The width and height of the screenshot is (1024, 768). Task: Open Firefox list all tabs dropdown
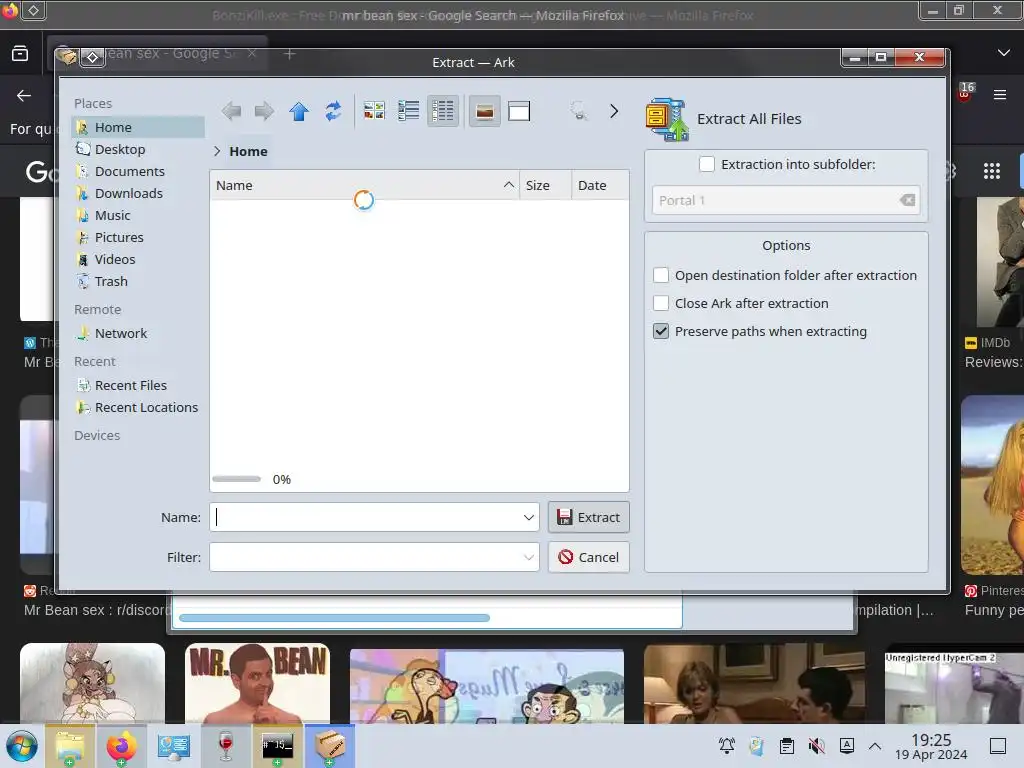(1004, 53)
